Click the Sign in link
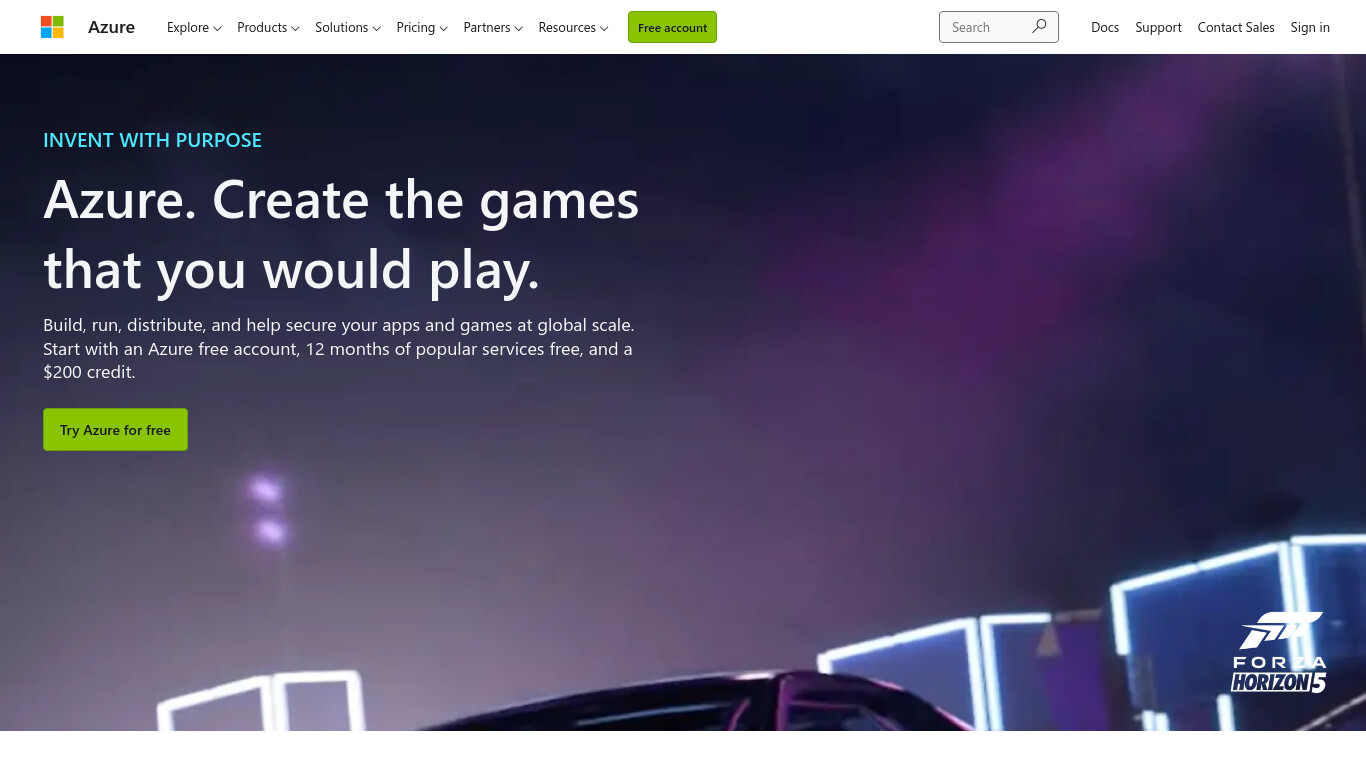This screenshot has height=768, width=1366. click(x=1310, y=27)
